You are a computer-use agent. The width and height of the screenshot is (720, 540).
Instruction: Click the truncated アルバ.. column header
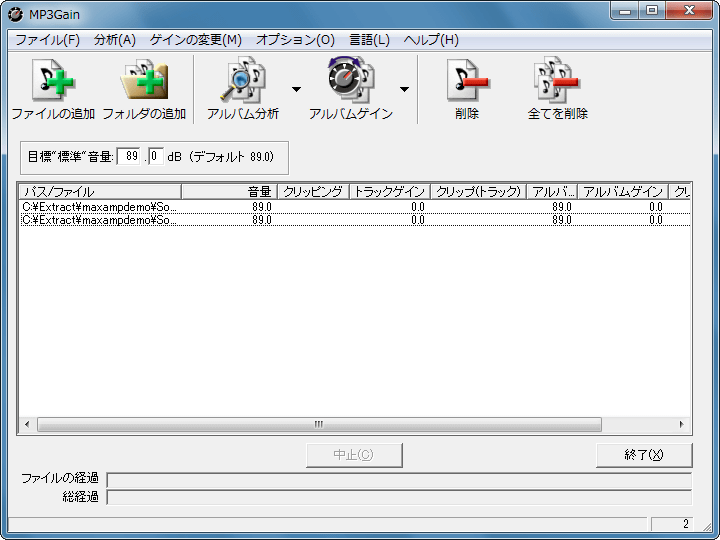[x=552, y=191]
